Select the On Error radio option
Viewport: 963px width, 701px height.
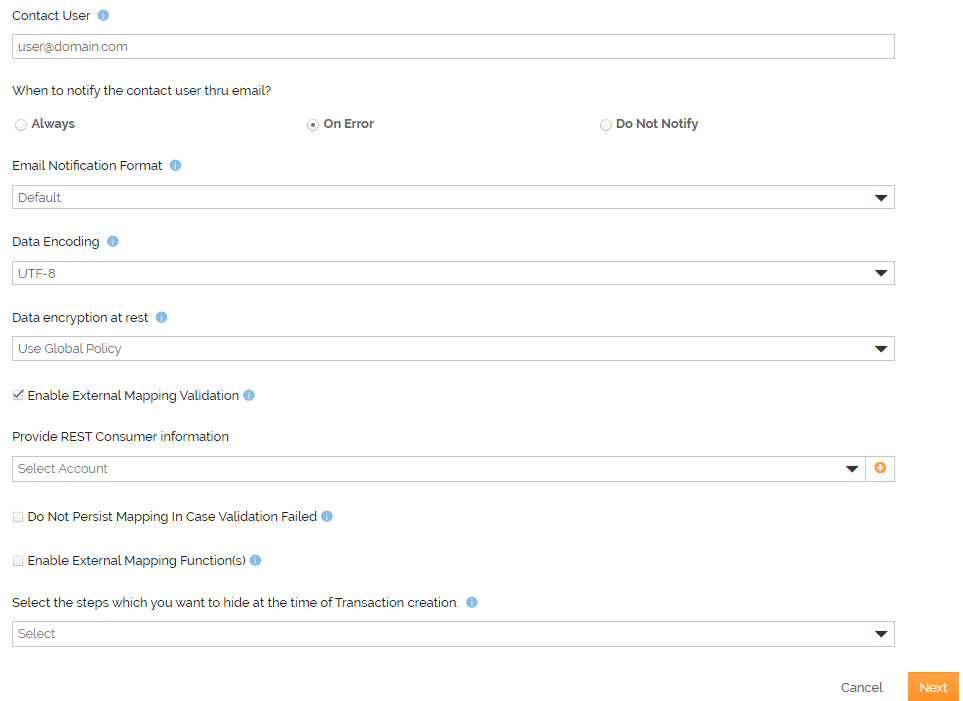click(x=313, y=125)
